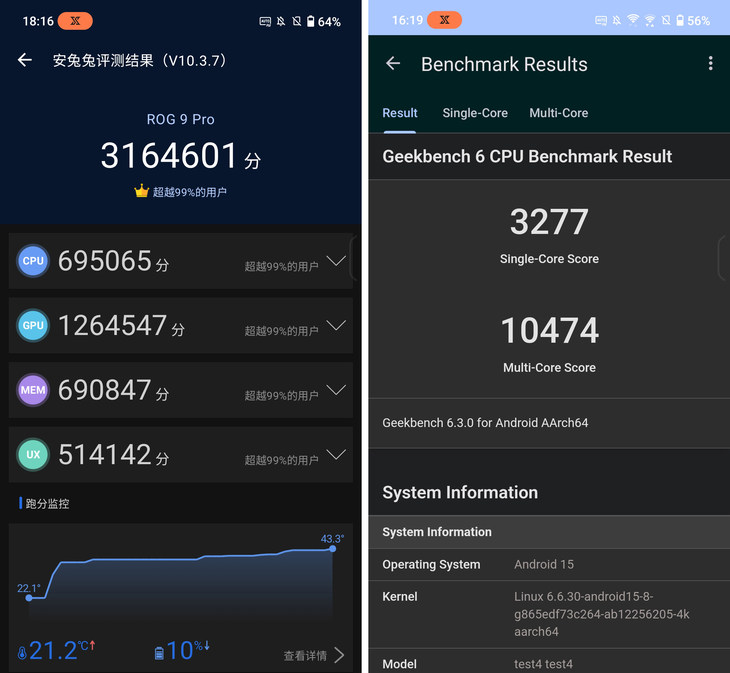Tap the Wi-Fi icon in Geekbench status bar
This screenshot has height=673, width=730.
click(x=633, y=20)
